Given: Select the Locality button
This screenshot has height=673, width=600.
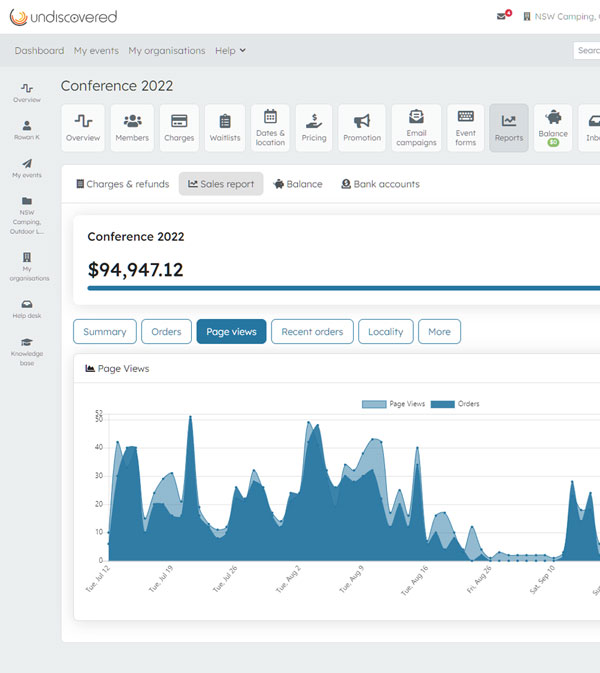Looking at the screenshot, I should [386, 332].
